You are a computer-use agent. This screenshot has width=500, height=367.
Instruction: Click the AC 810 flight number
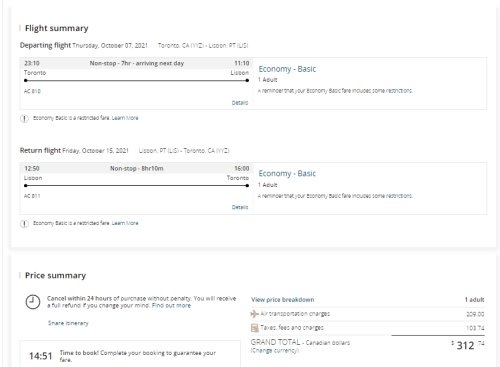(32, 91)
